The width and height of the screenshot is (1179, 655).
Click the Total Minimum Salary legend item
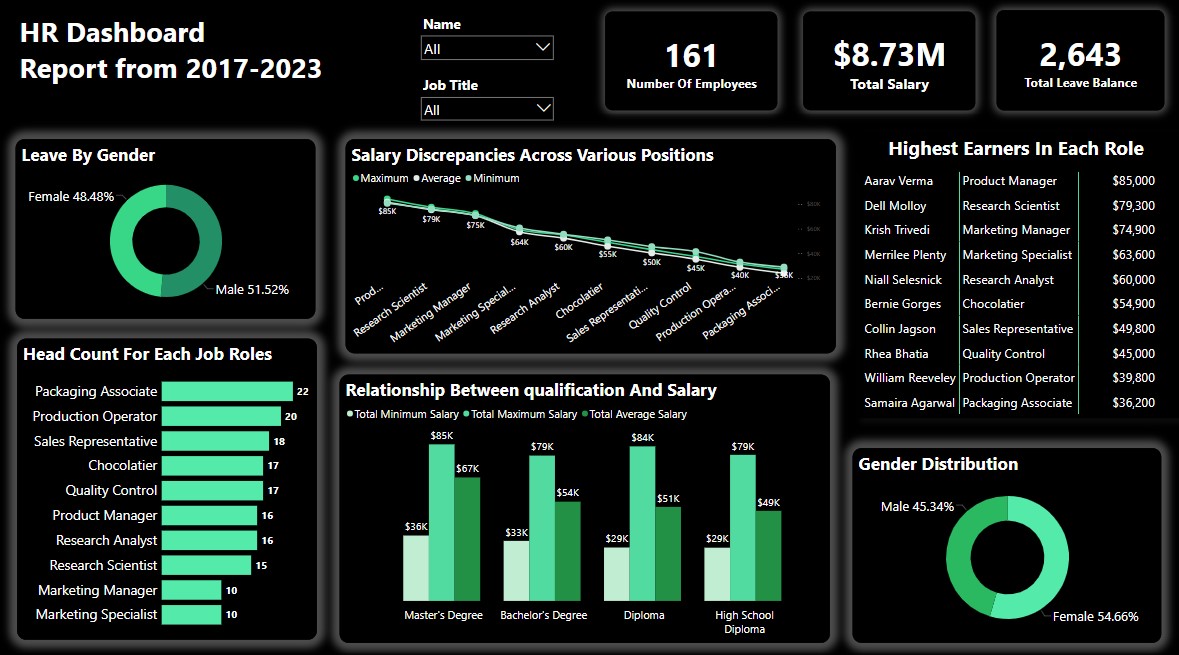coord(402,414)
